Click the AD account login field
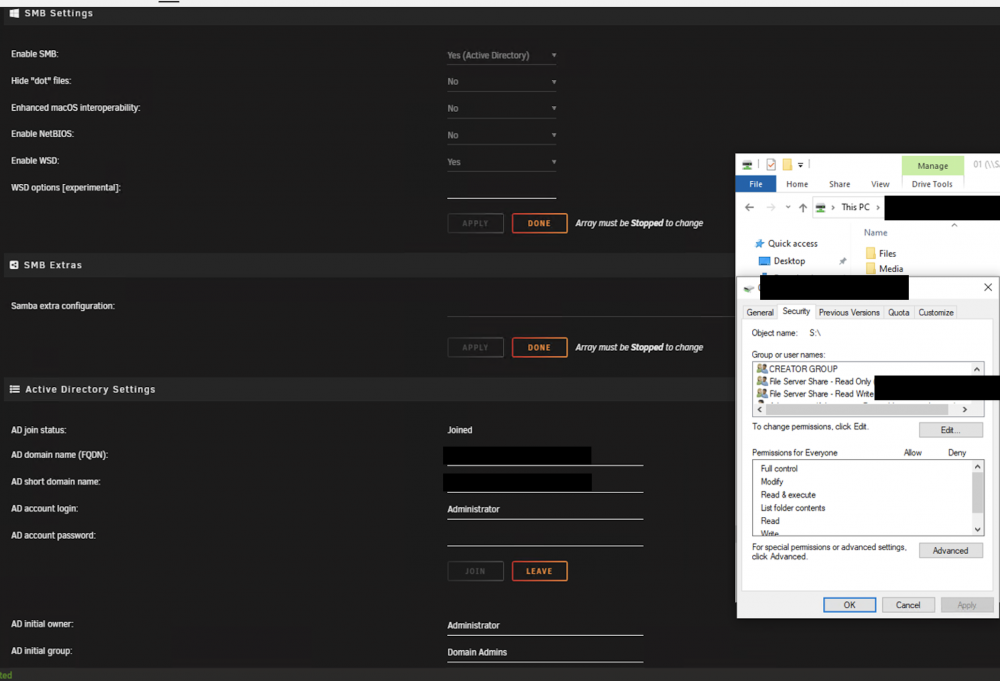Image resolution: width=1000 pixels, height=681 pixels. 545,509
